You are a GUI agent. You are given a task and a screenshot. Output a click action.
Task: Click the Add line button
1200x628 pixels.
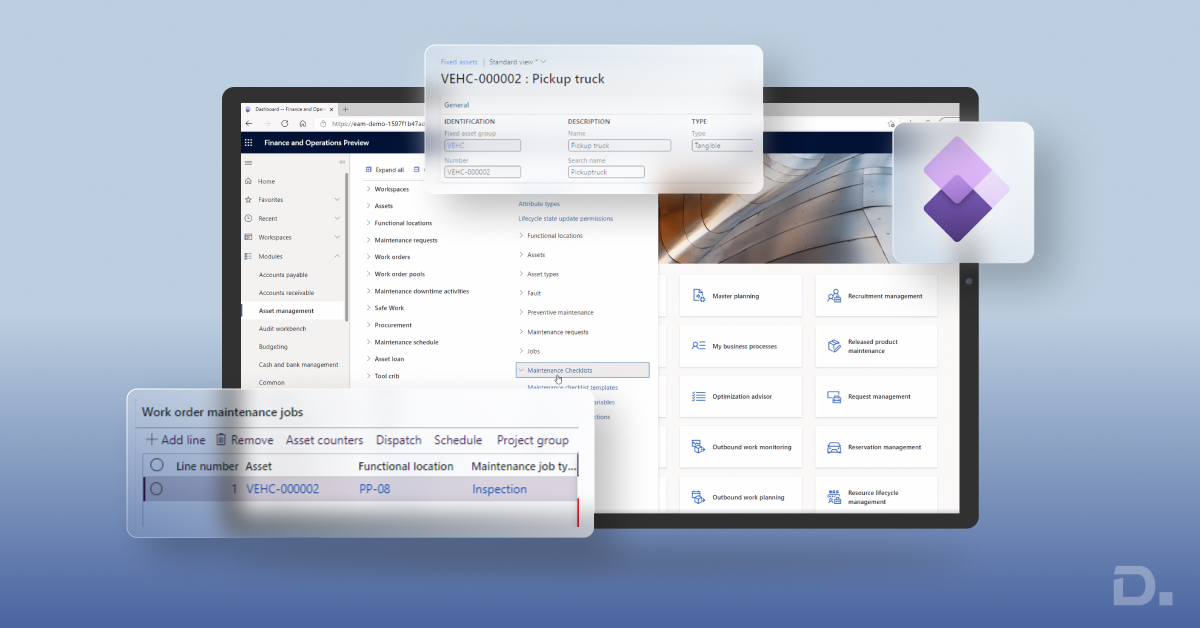pos(175,440)
